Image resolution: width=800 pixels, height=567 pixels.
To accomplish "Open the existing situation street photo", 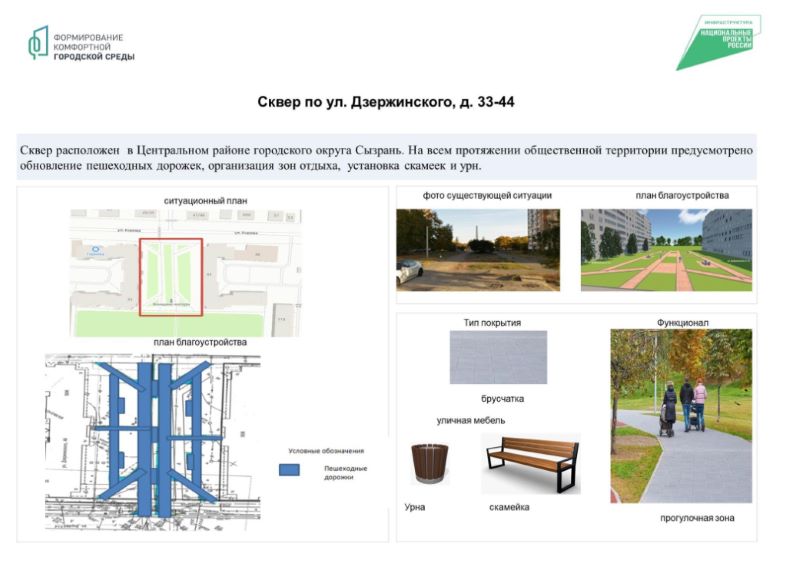I will (x=478, y=248).
